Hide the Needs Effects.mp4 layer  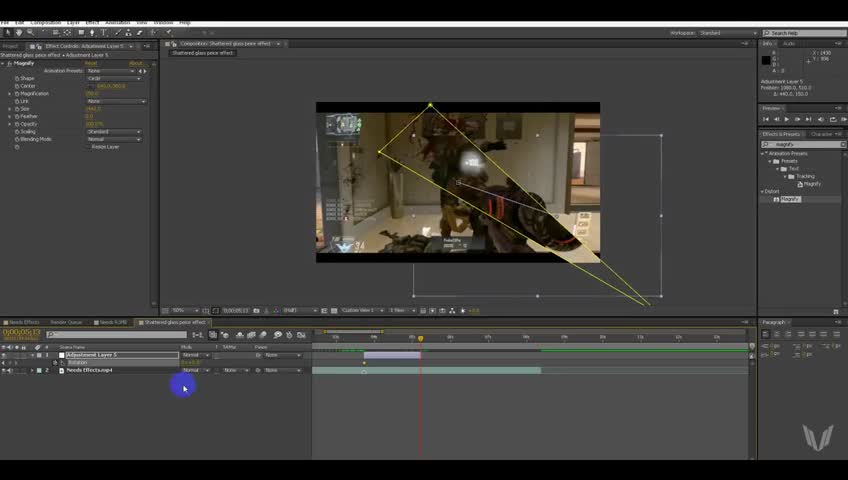point(4,370)
